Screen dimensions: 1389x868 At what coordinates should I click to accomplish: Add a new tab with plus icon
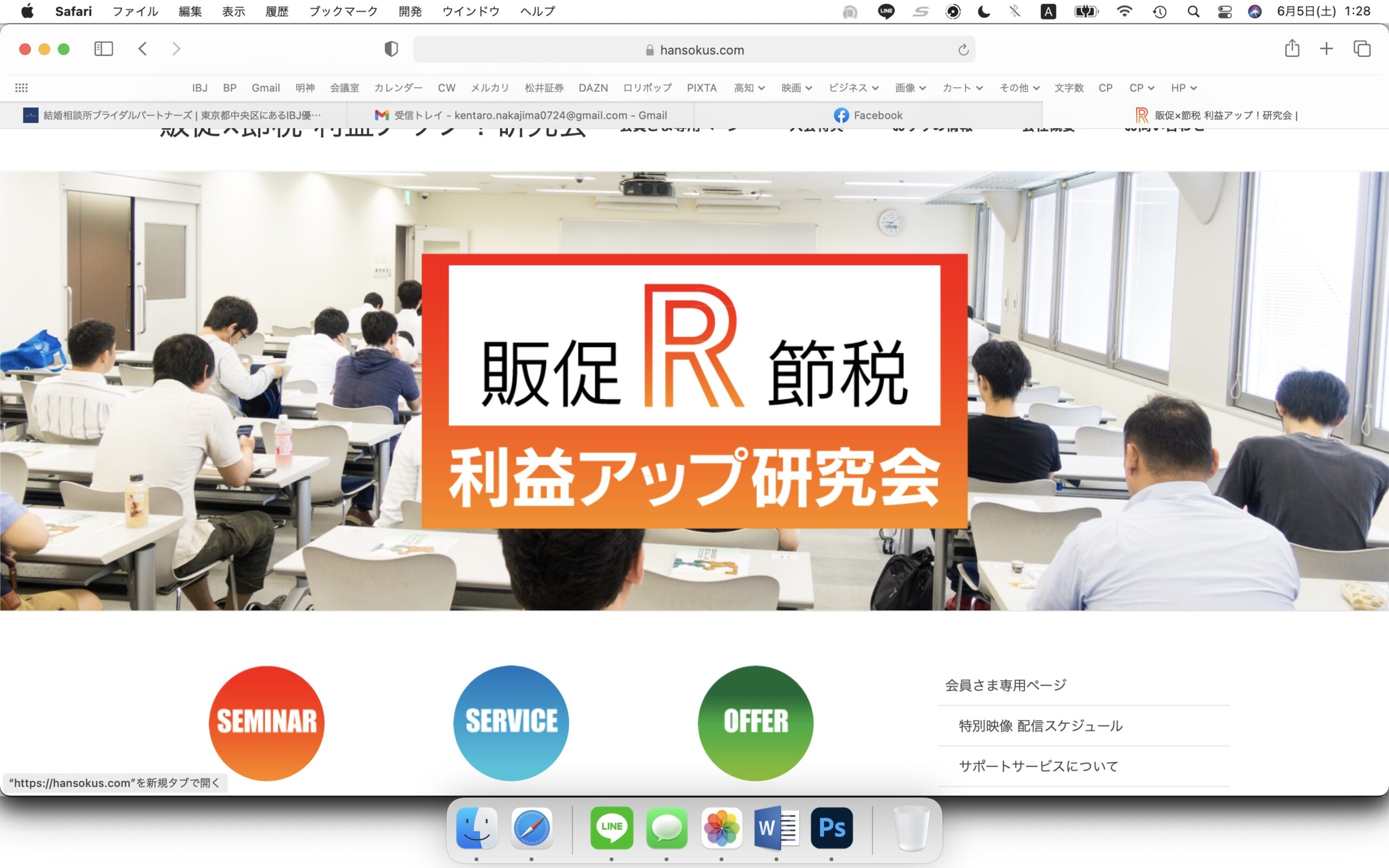click(x=1327, y=49)
